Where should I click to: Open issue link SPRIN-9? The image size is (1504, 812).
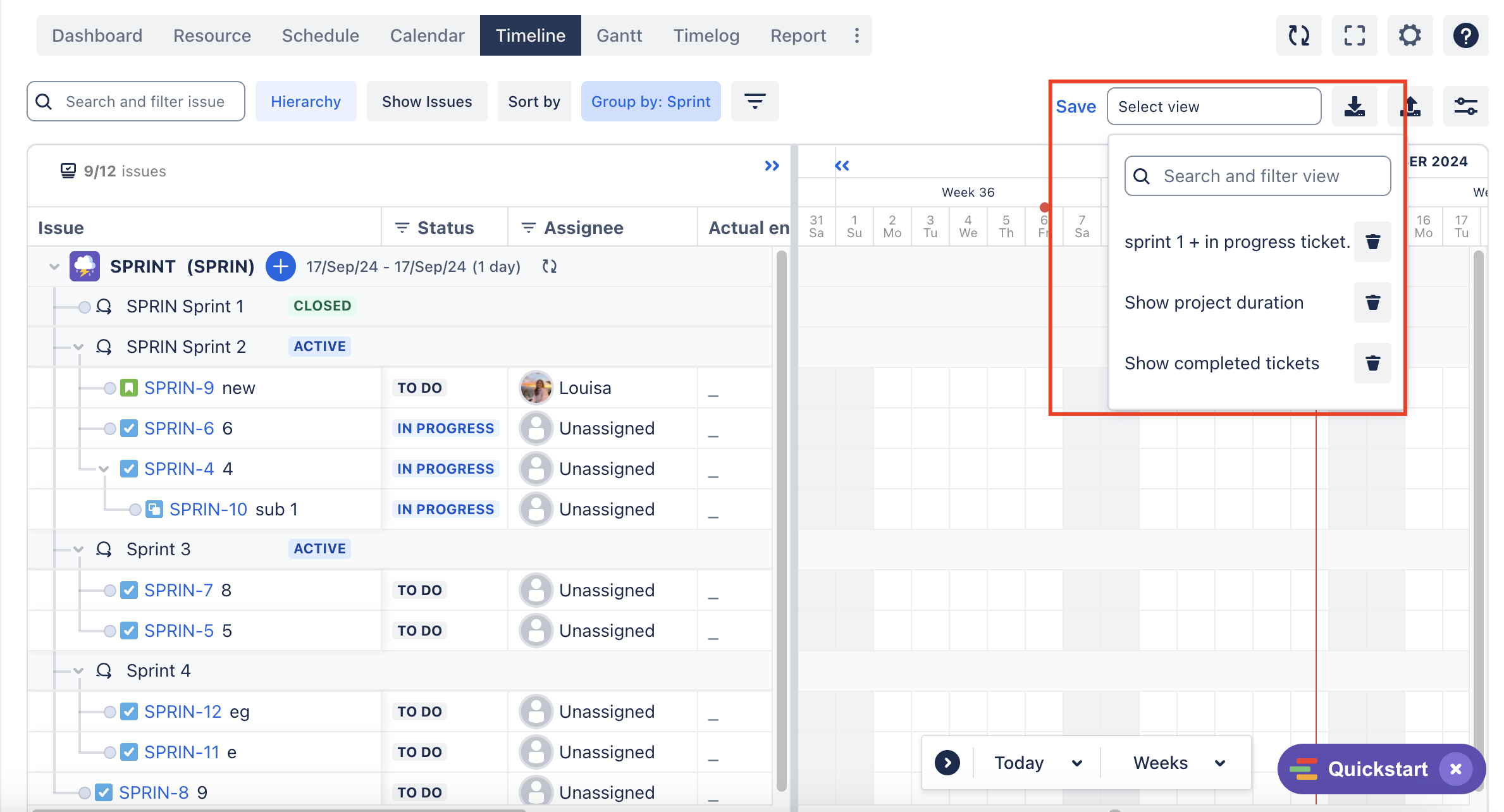tap(179, 388)
